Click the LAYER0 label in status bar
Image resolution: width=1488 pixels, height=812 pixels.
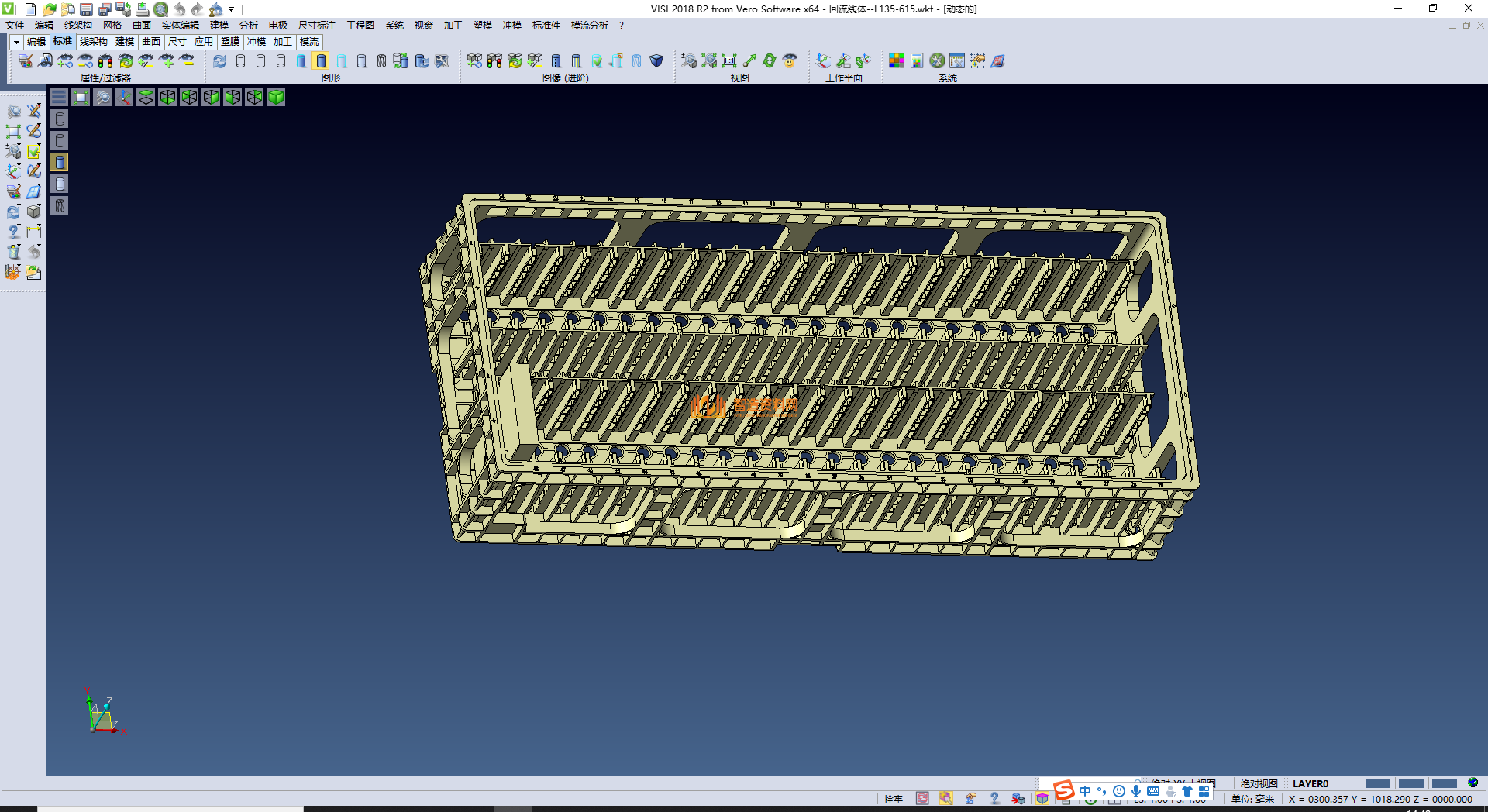[1310, 783]
